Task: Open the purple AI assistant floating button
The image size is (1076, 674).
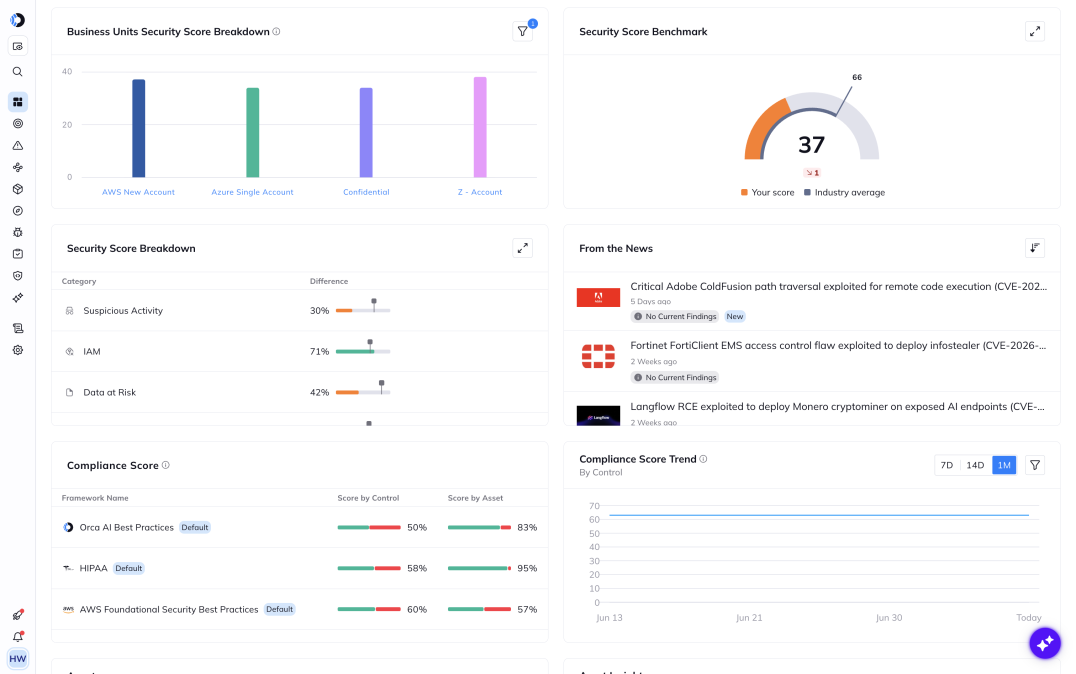Action: (1044, 643)
